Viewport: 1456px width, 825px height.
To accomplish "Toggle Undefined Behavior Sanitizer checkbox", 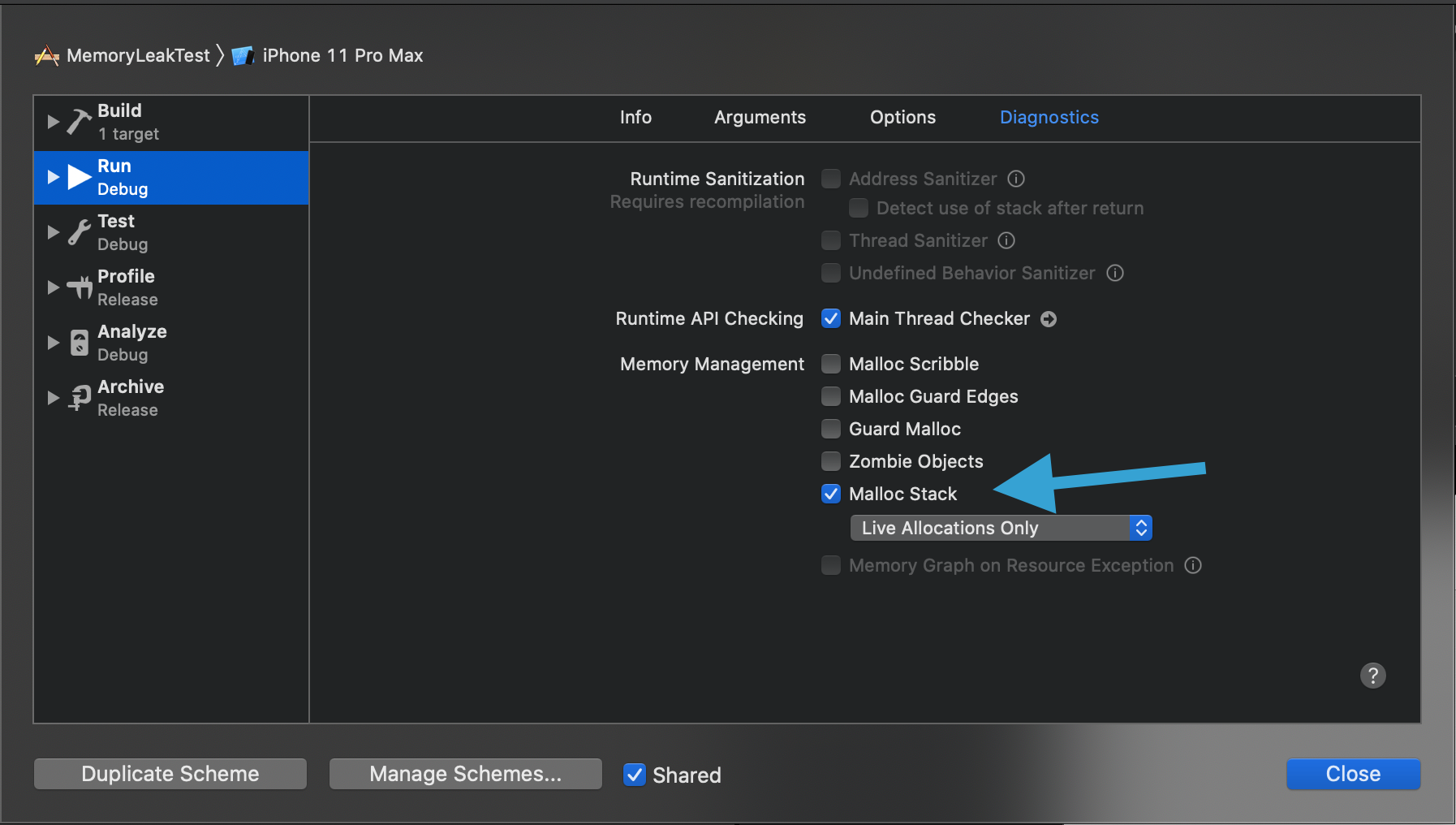I will [x=831, y=273].
